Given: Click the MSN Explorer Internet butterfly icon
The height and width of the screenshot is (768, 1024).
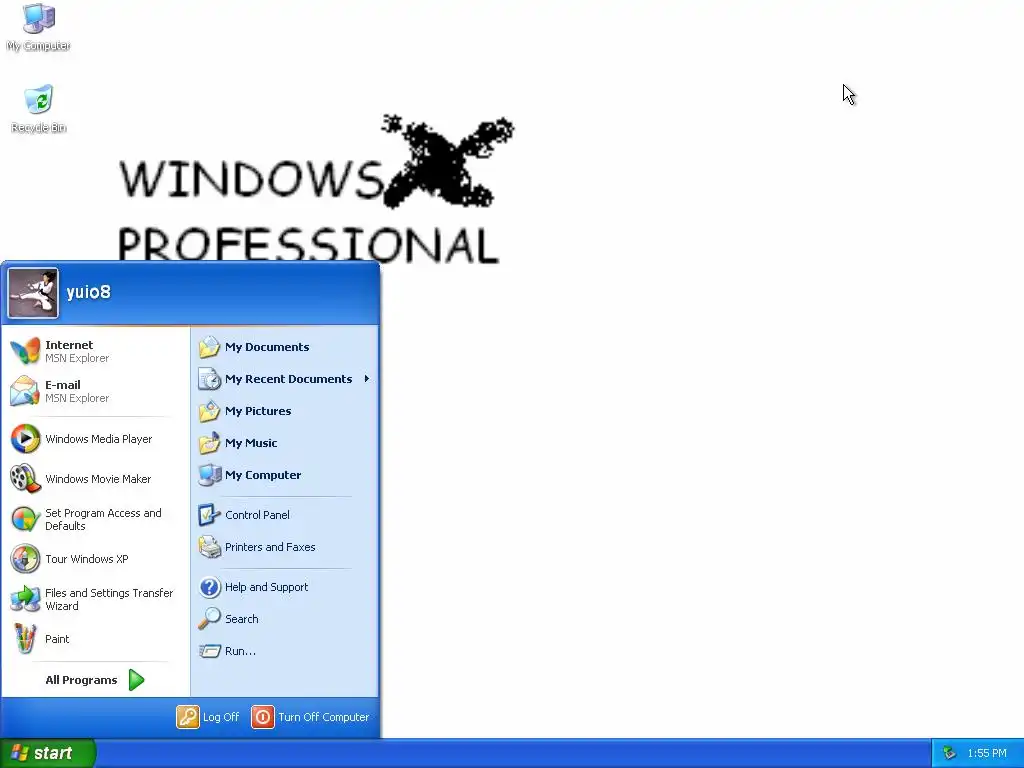Looking at the screenshot, I should (x=25, y=351).
